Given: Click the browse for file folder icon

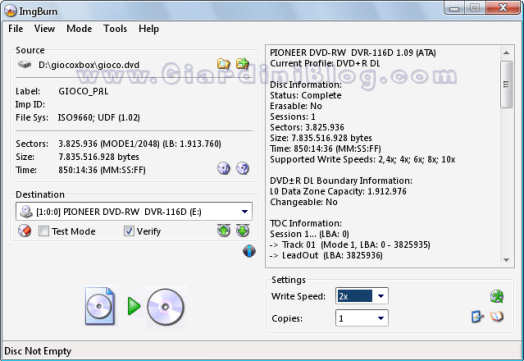Looking at the screenshot, I should coord(224,64).
